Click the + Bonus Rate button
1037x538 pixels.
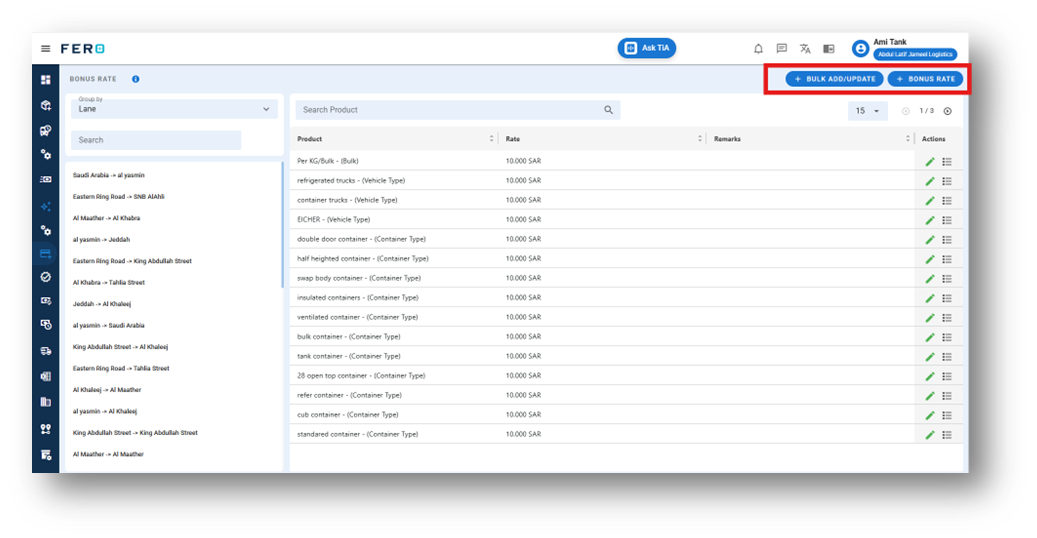pyautogui.click(x=925, y=79)
